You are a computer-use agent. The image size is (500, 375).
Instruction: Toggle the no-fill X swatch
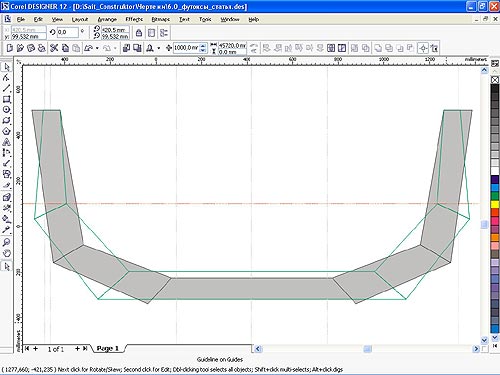495,80
